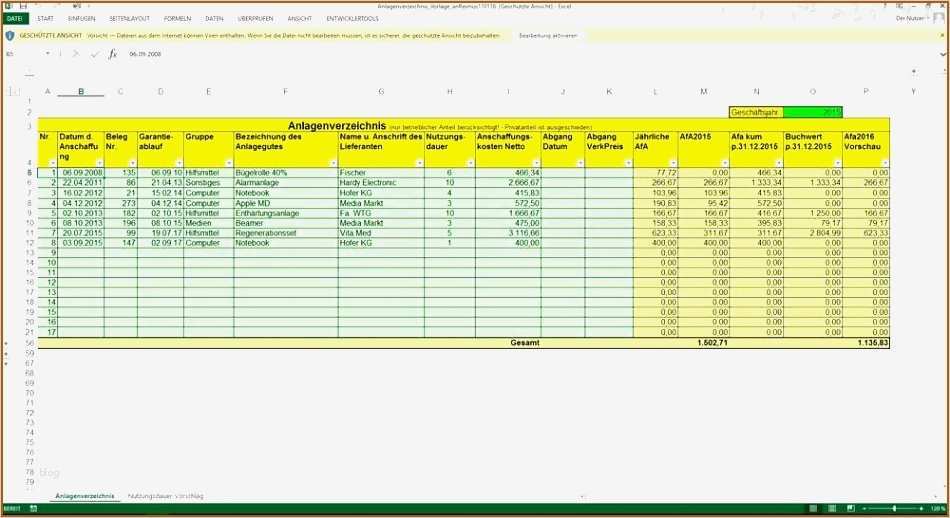Screen dimensions: 950x518
Task: Click the Bearbeitung aktivieren button
Action: [x=548, y=35]
